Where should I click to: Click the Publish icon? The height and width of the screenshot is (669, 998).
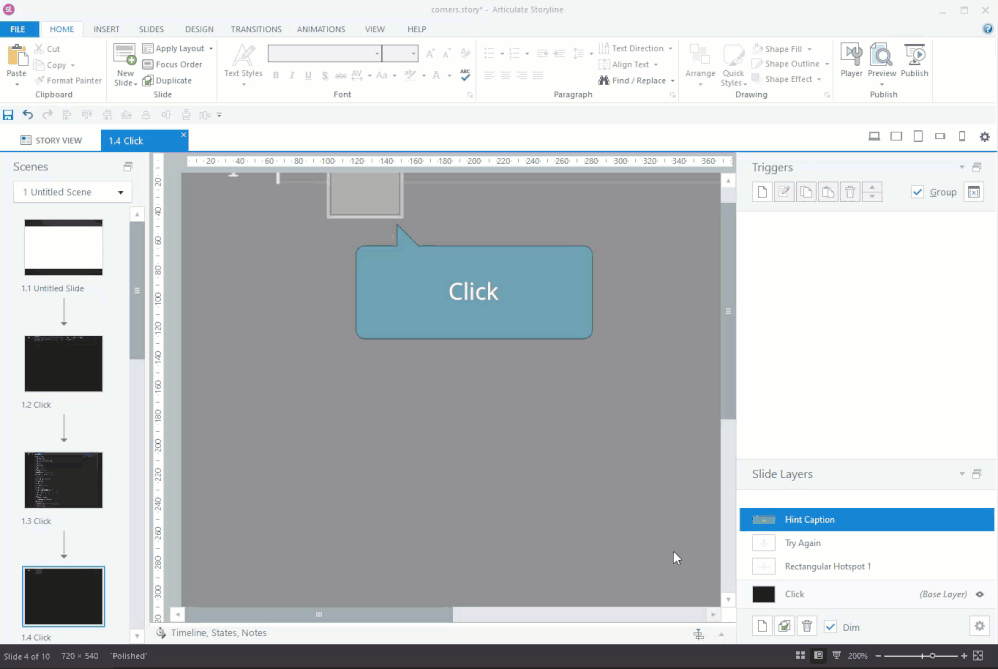(x=914, y=60)
